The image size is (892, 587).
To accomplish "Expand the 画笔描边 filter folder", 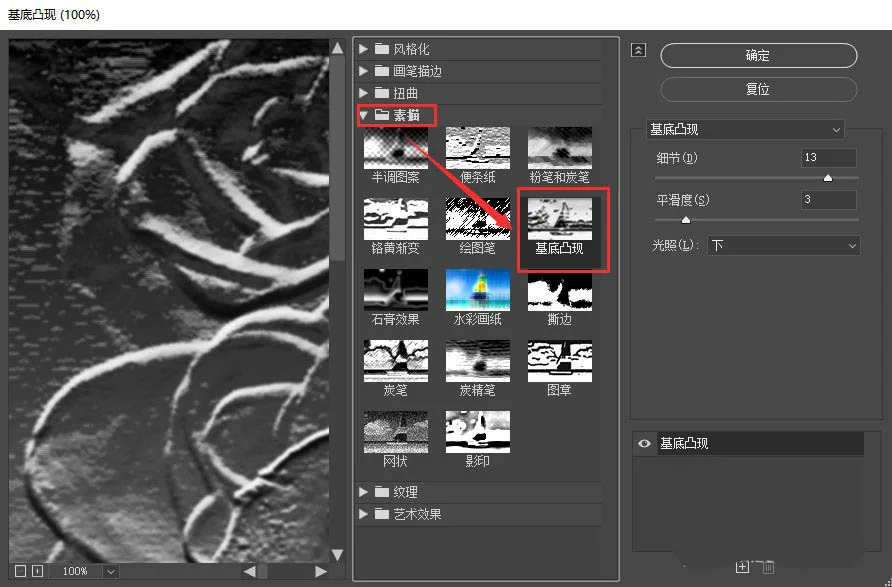I will 363,71.
